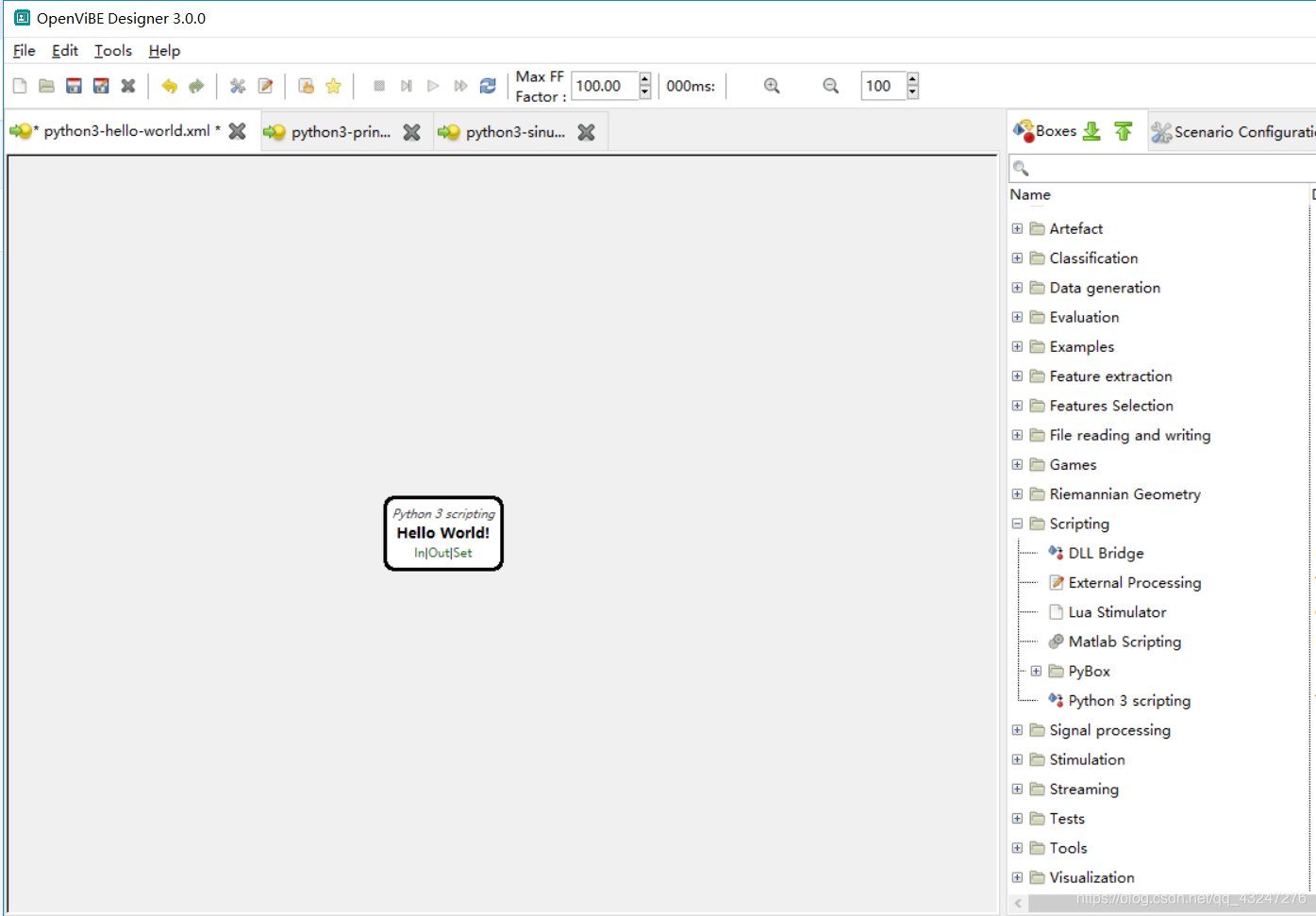
Task: Click the green upward arrow beside Boxes
Action: click(1123, 131)
